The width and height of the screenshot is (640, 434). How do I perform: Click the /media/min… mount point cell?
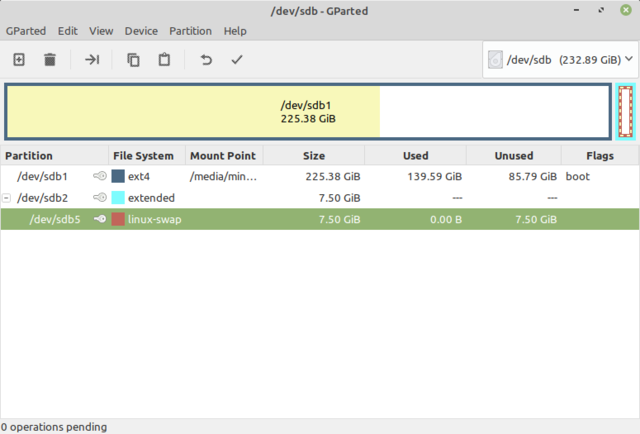pos(223,176)
